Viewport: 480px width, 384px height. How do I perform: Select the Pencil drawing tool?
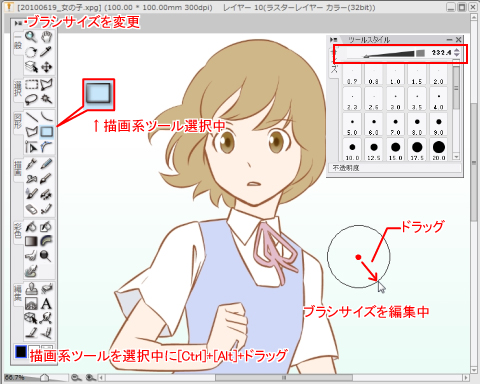coord(47,164)
